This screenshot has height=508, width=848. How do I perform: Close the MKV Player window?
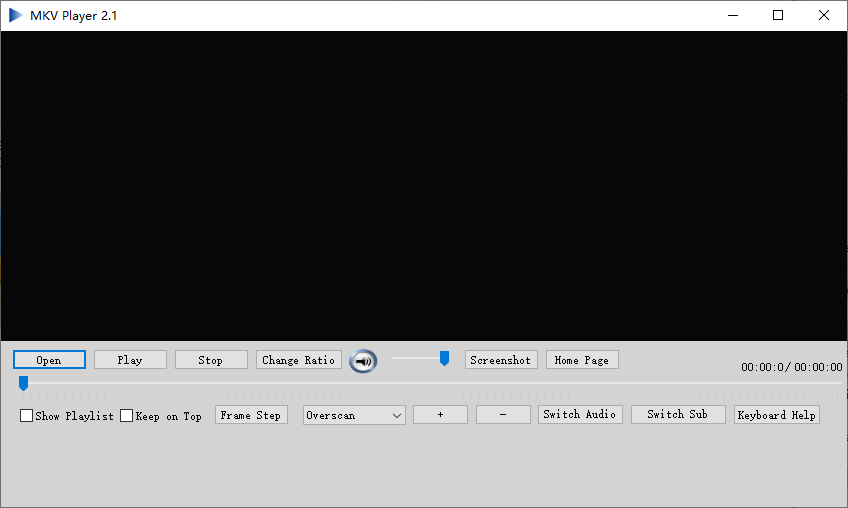click(x=824, y=15)
